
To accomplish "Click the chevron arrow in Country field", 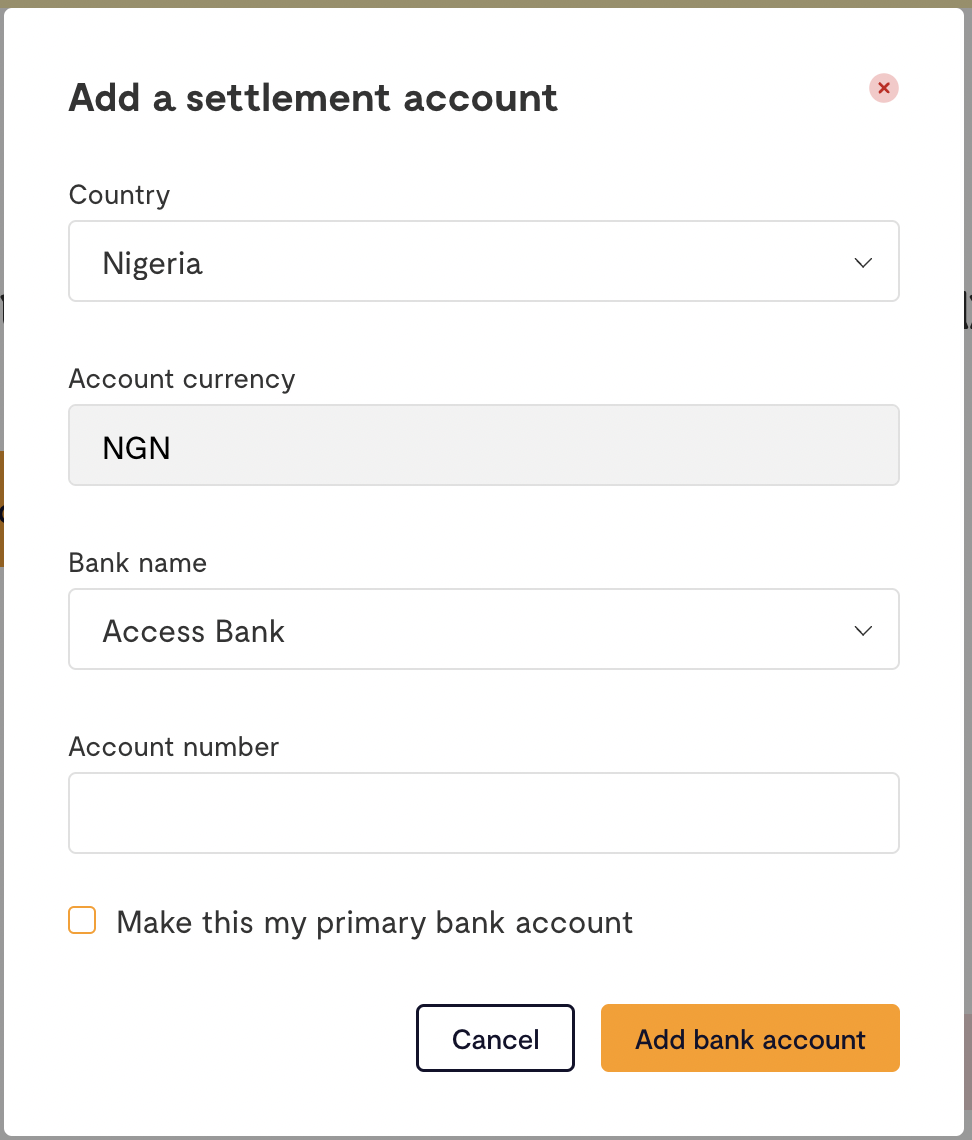I will [x=863, y=262].
